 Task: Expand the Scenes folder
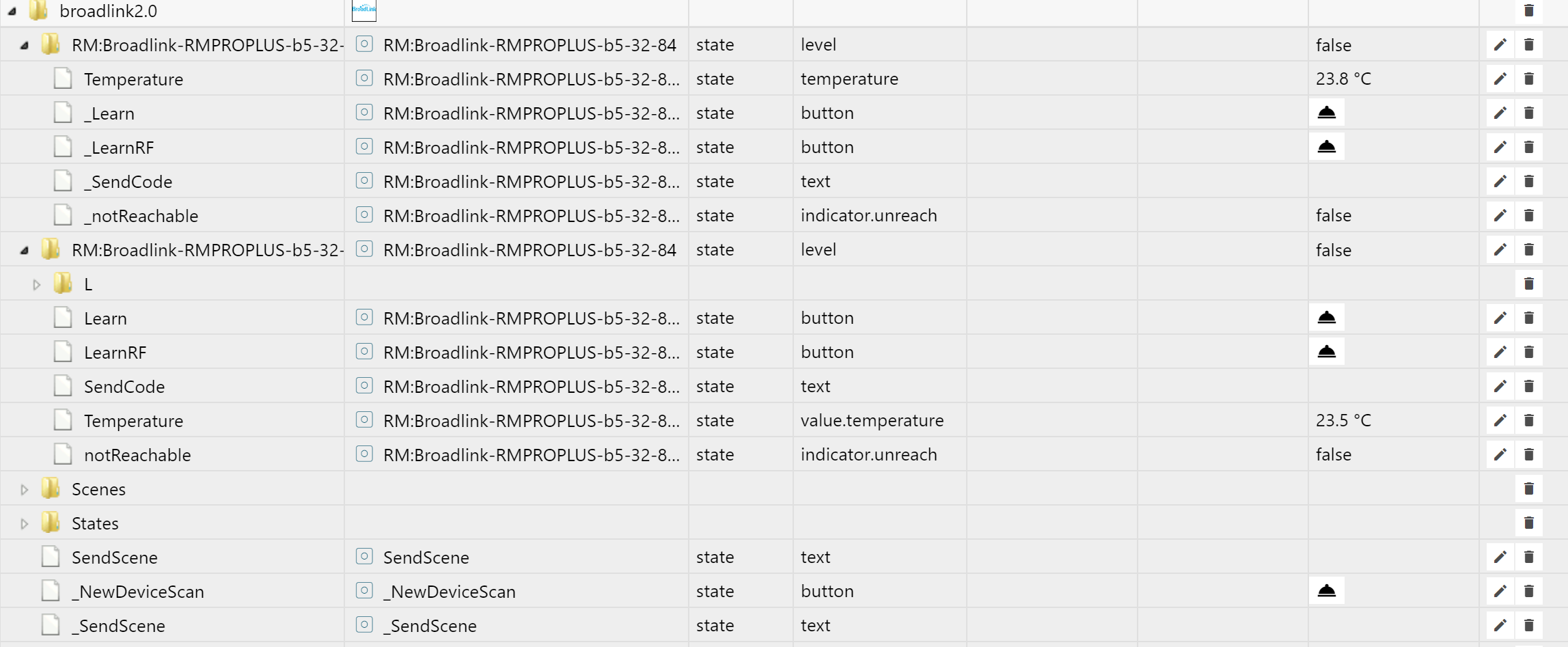(25, 489)
